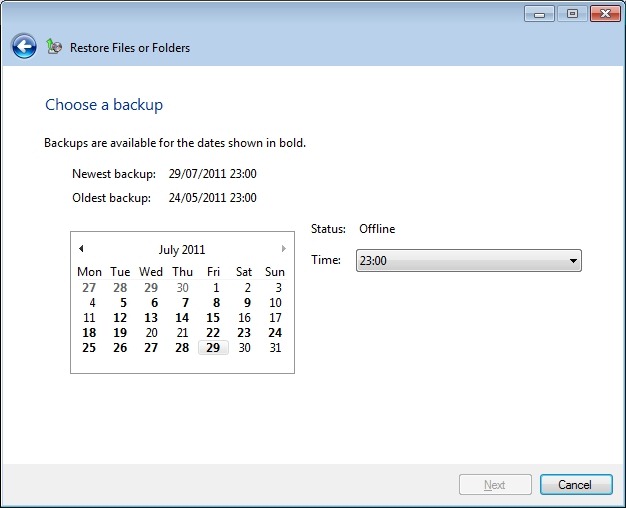
Task: Select June 27 in the top row
Action: pos(89,288)
